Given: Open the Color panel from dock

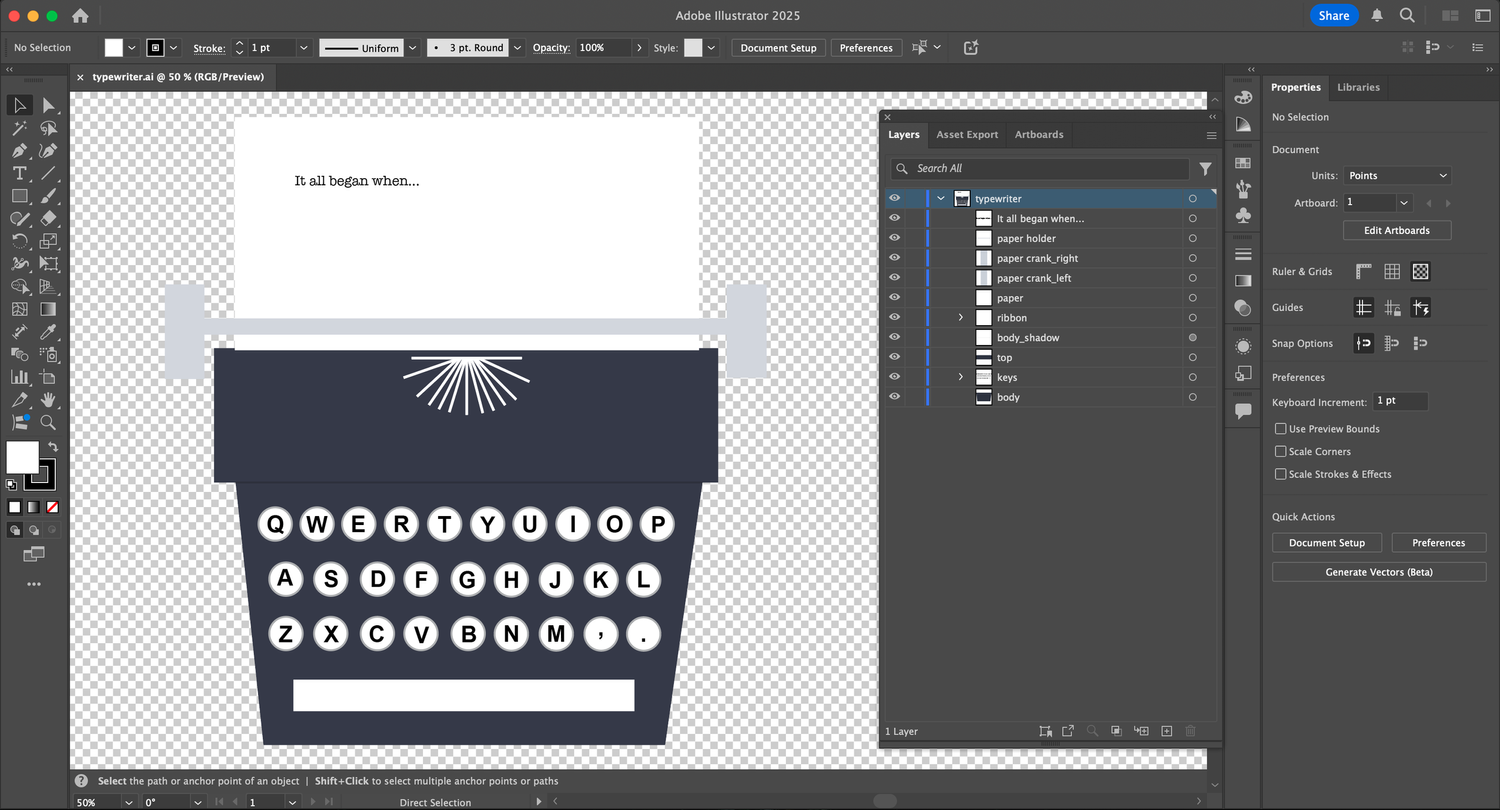Looking at the screenshot, I should click(1243, 98).
